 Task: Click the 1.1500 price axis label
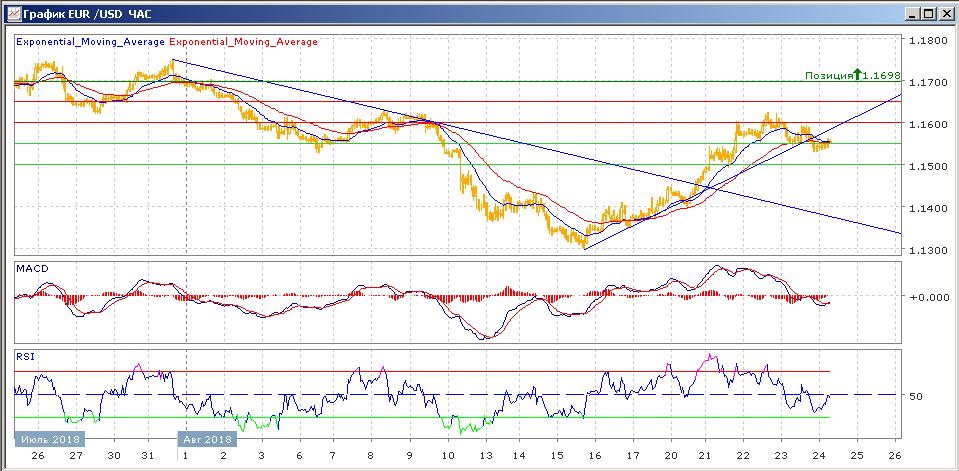[x=926, y=166]
